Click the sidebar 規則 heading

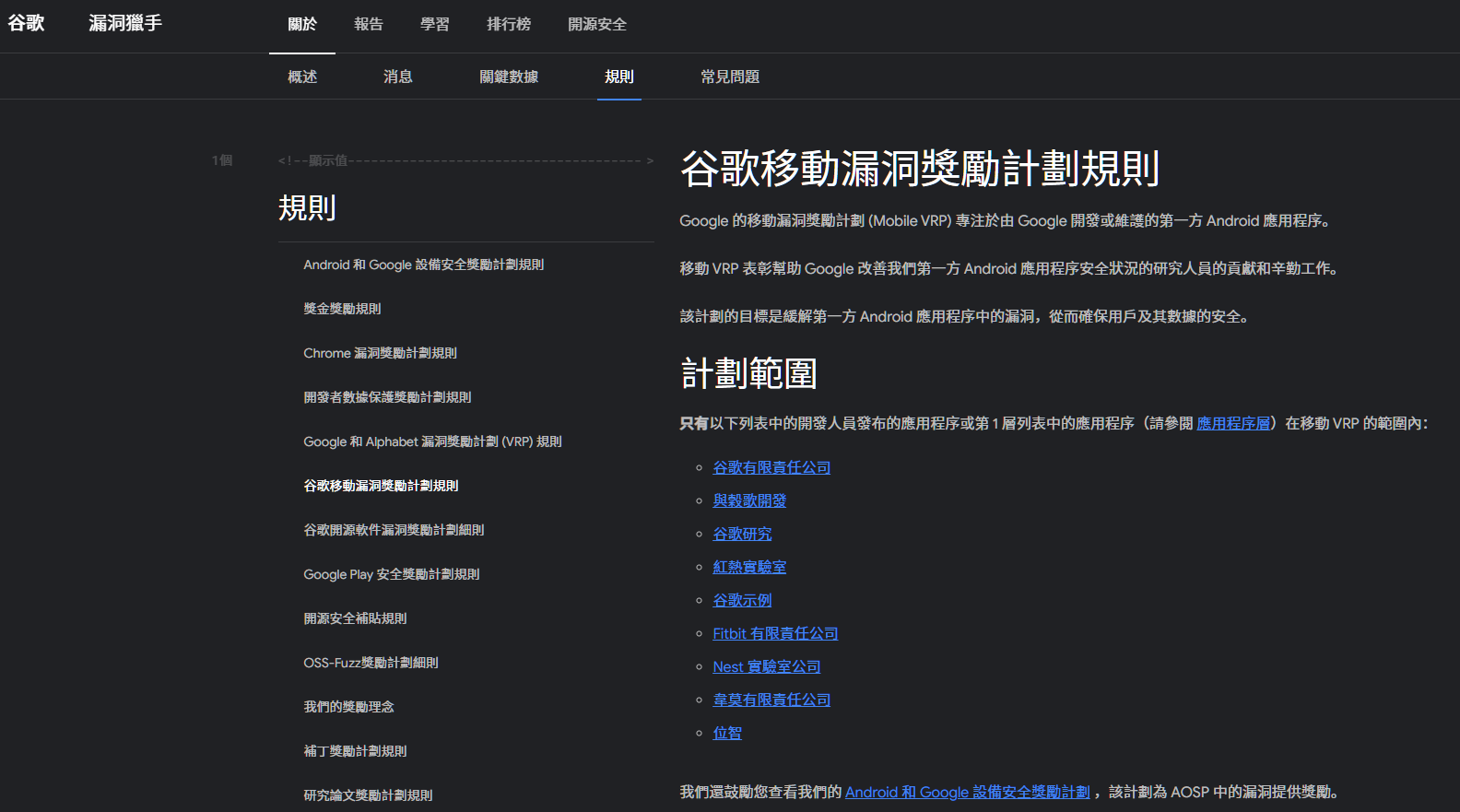(x=307, y=207)
